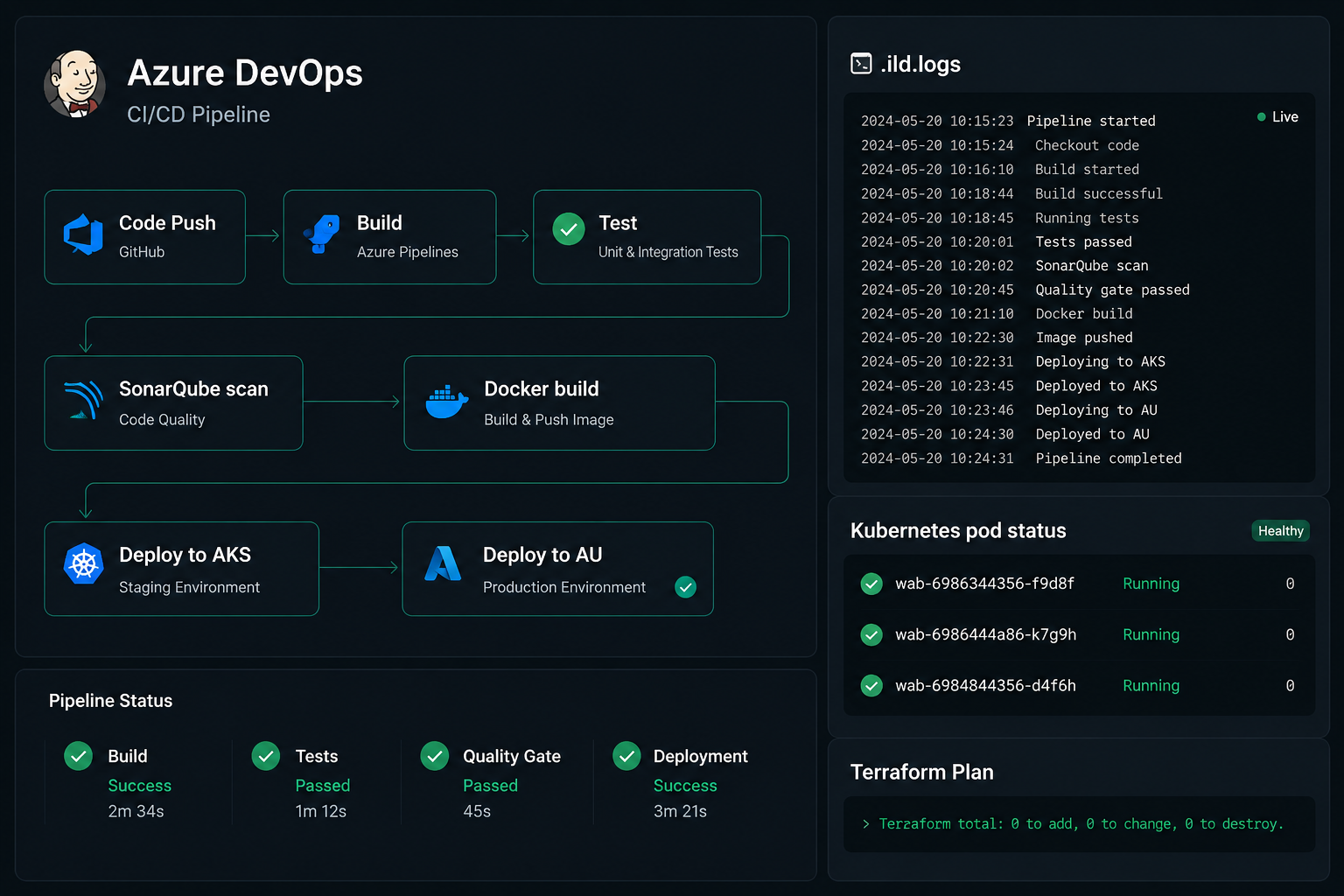Click restart count 0 of pod d4f6h

pos(1290,685)
